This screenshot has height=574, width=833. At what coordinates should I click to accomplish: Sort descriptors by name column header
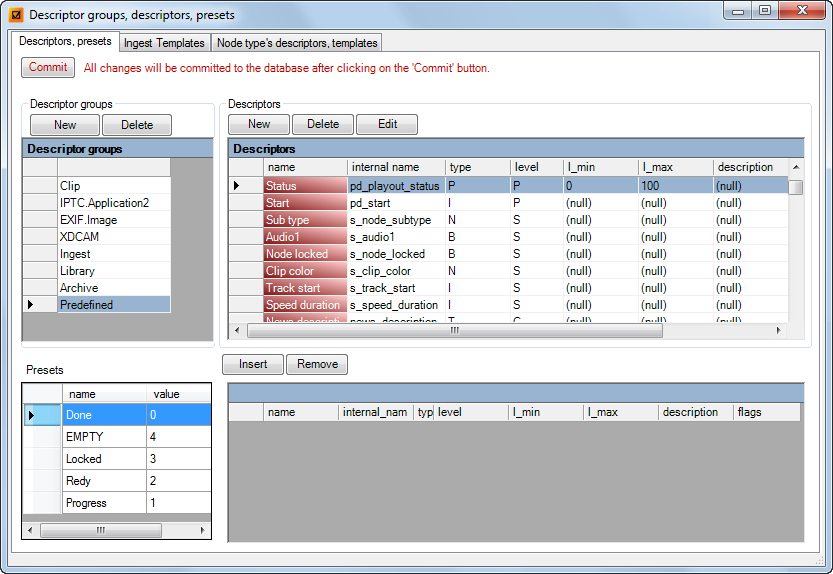[x=305, y=167]
